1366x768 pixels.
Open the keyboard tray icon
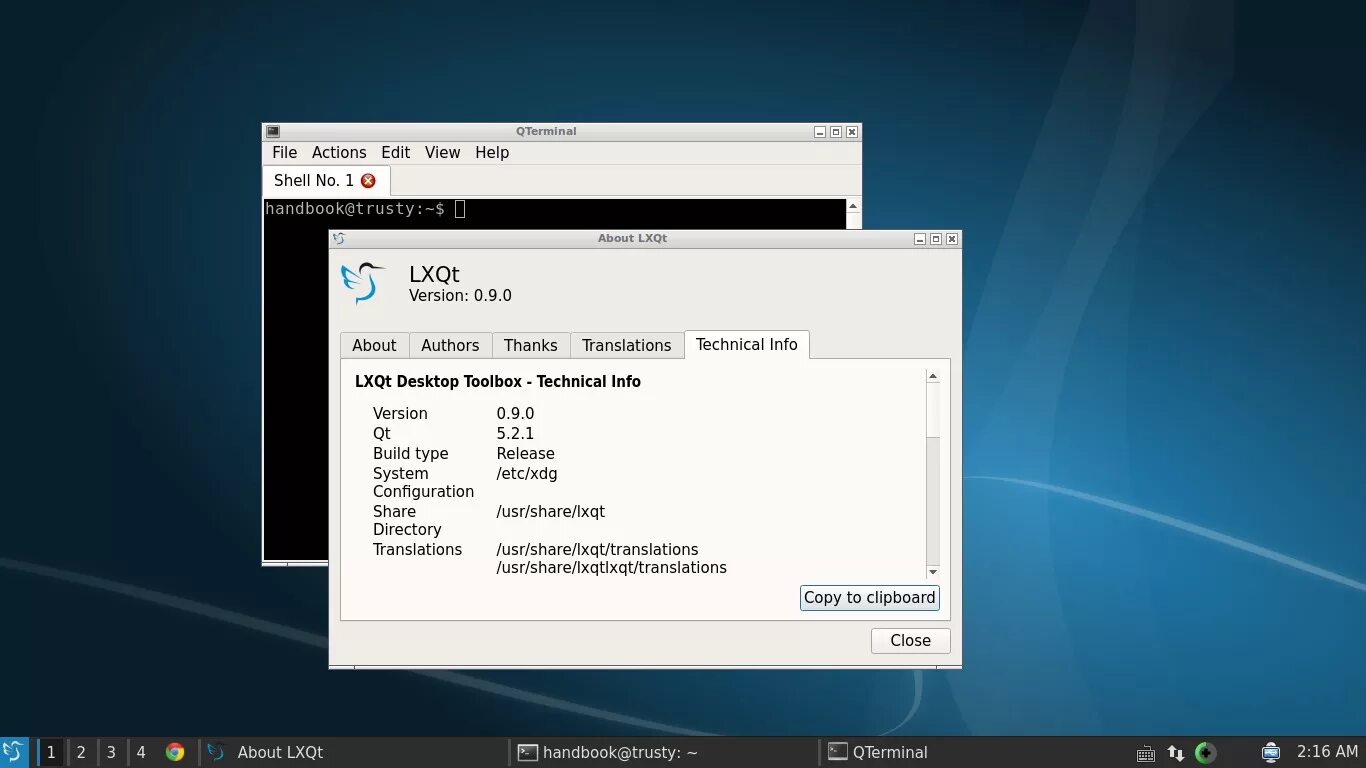(x=1146, y=753)
